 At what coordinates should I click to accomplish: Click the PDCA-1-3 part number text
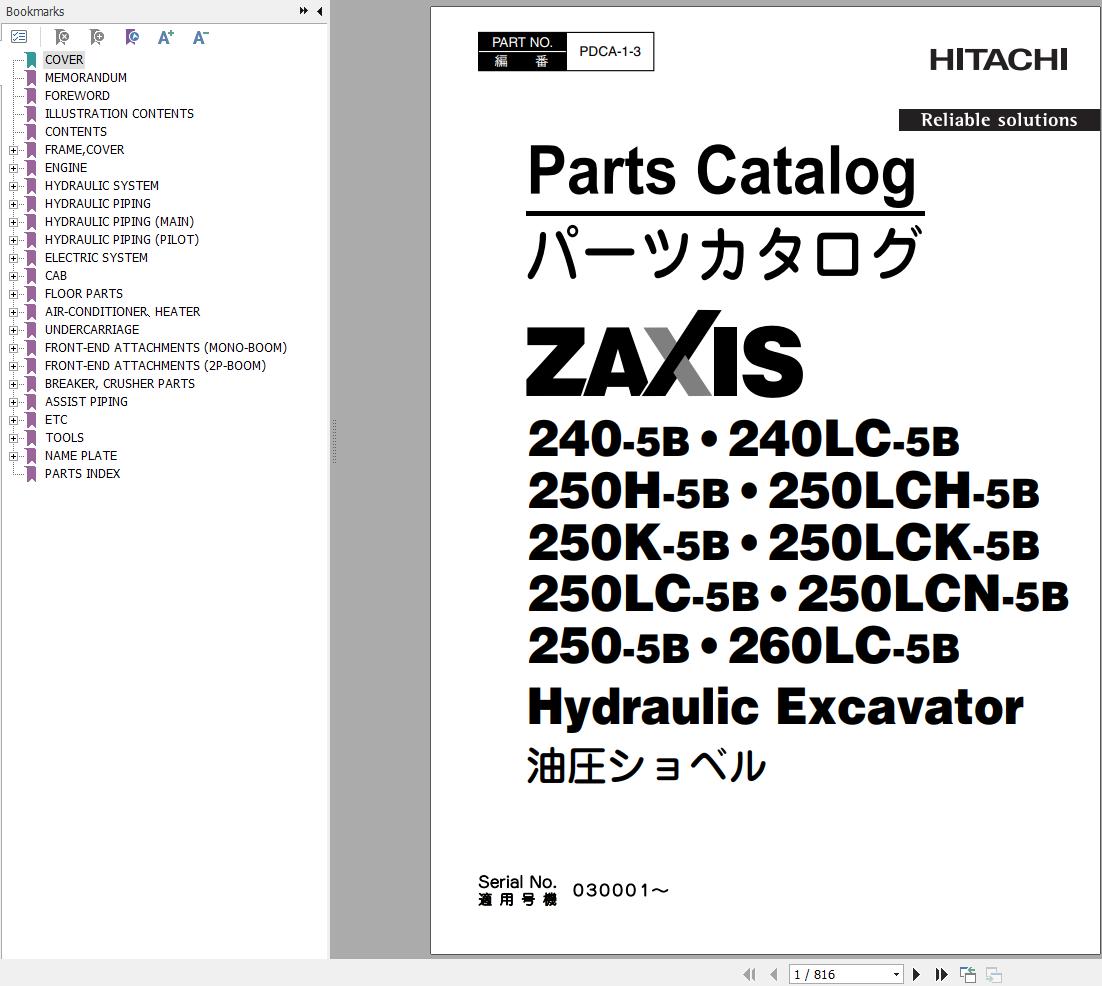coord(610,51)
